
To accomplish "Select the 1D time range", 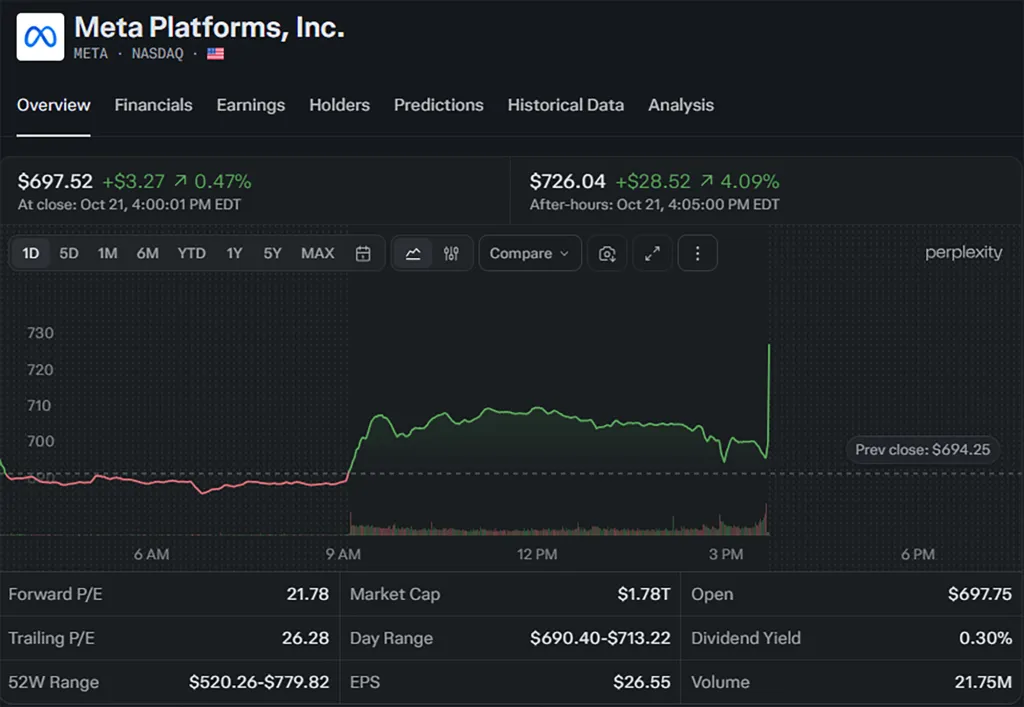I will (x=31, y=253).
